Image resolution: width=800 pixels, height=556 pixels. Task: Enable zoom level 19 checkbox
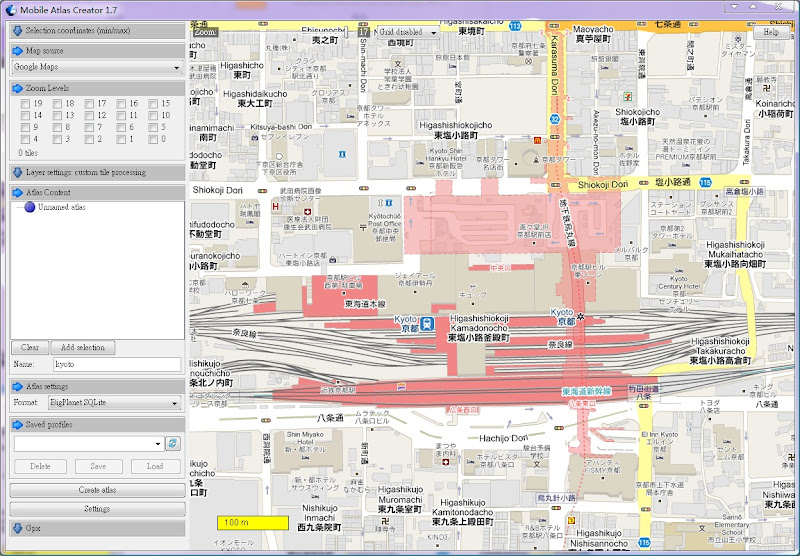26,104
